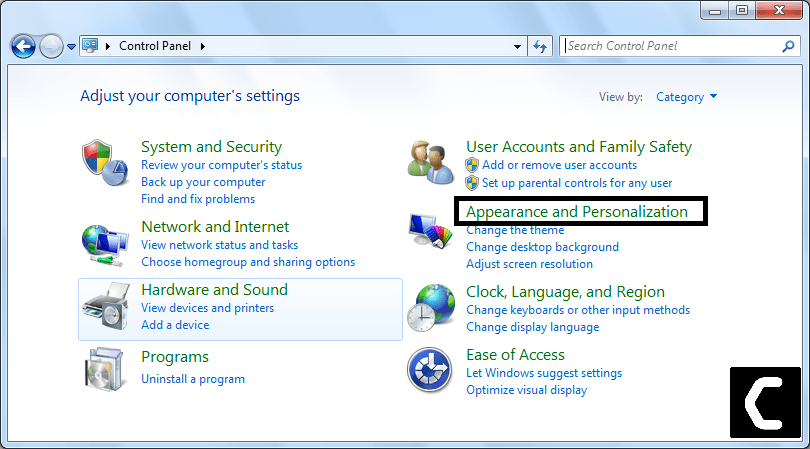Click Let Windows suggest settings
The height and width of the screenshot is (449, 810).
[x=544, y=373]
